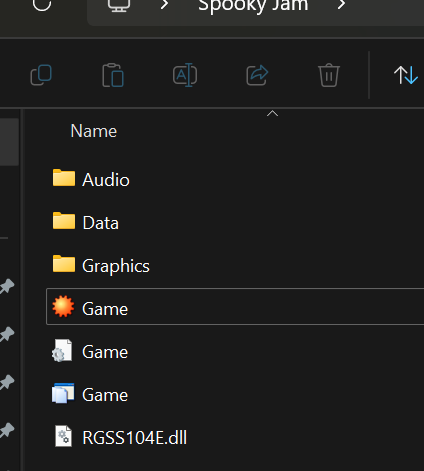Screen dimensions: 424x471
Task: Sort files by the Name column header
Action: 94,131
